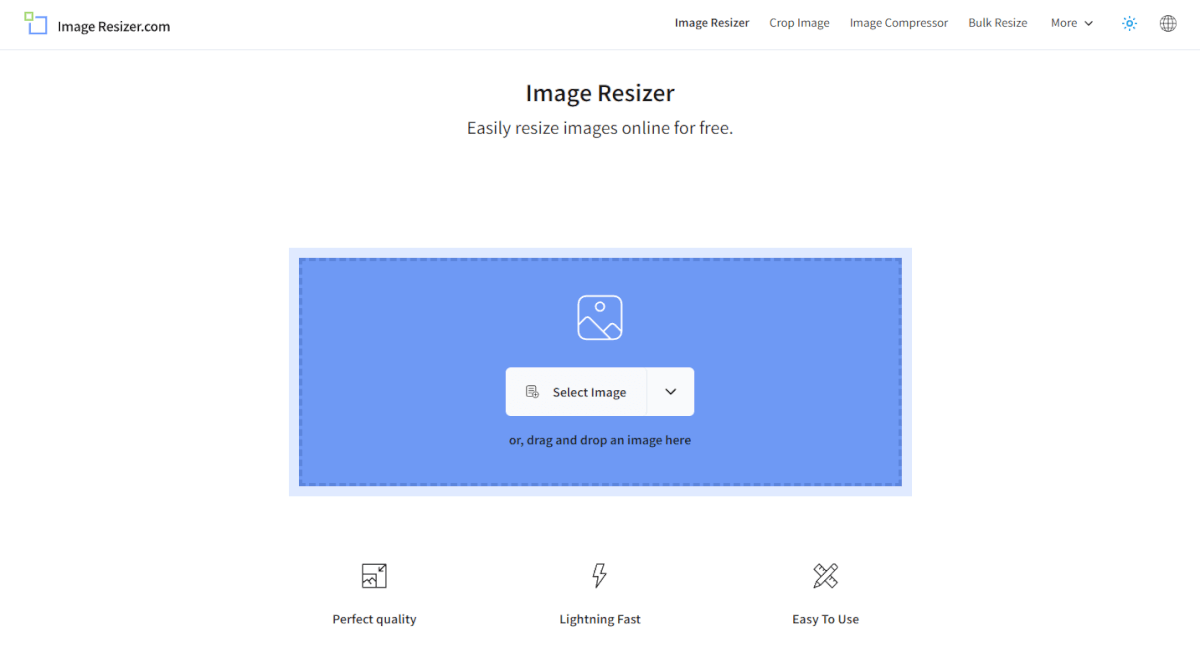Expand the dropdown arrow beside Select Image
The image size is (1200, 647).
(x=670, y=392)
